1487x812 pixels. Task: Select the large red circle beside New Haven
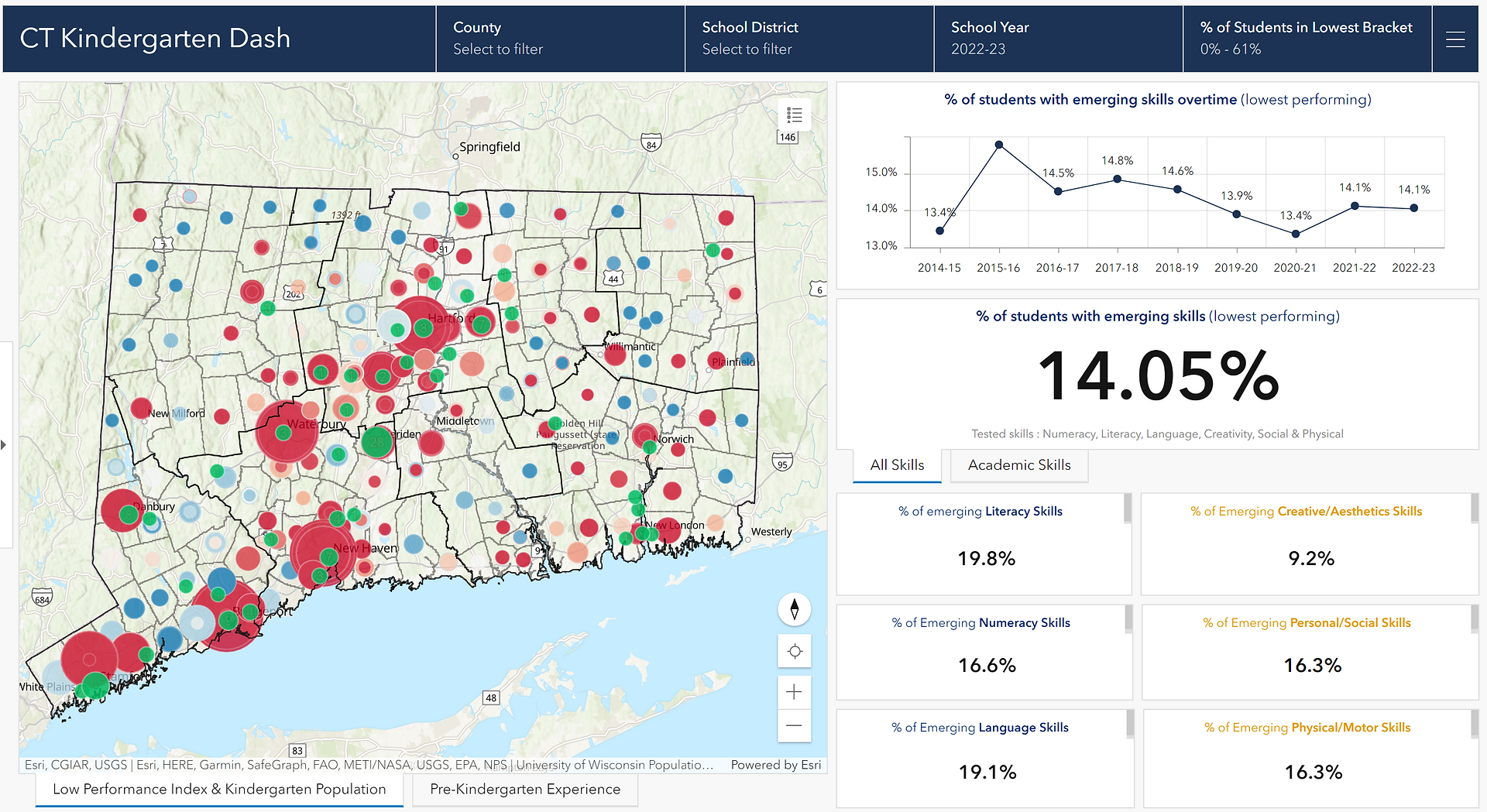(323, 553)
